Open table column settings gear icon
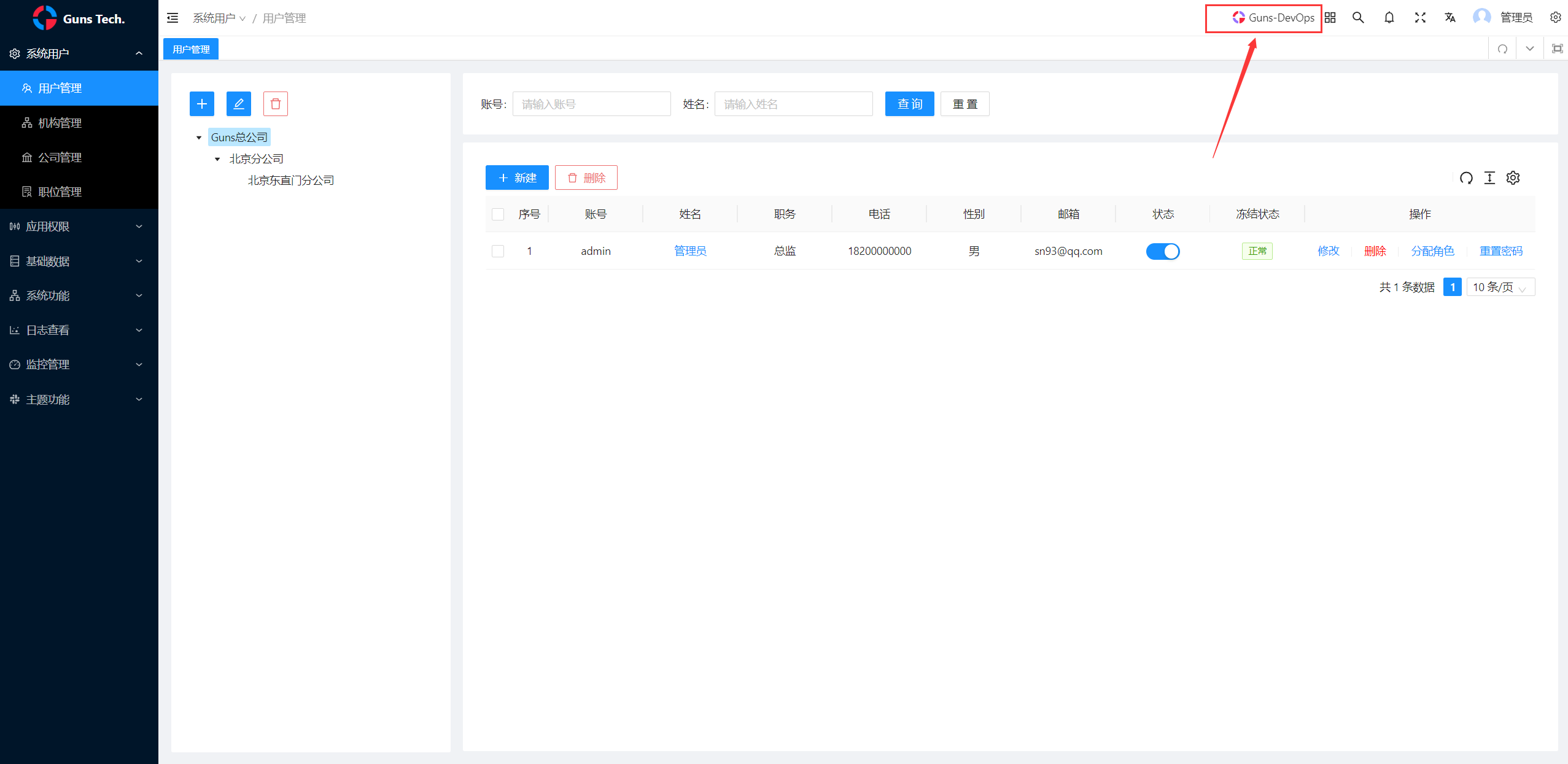This screenshot has height=764, width=1568. (x=1513, y=178)
